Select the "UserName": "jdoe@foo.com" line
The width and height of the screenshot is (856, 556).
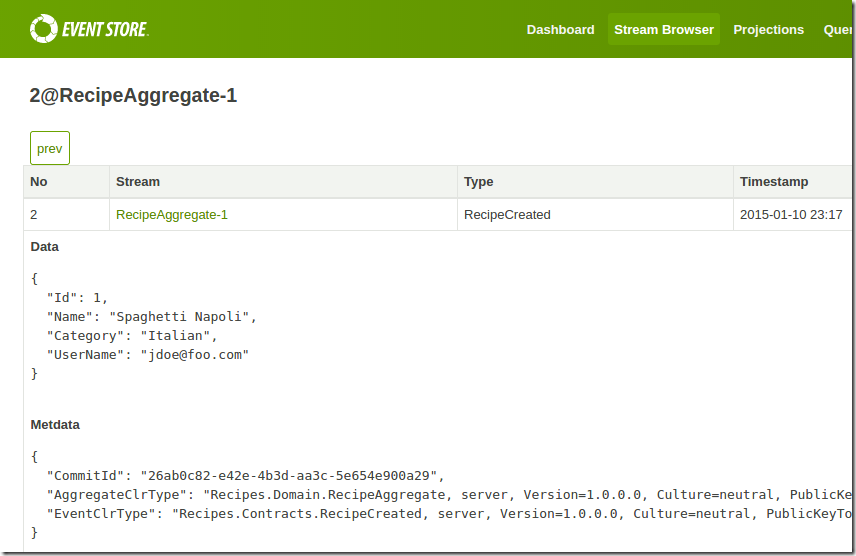coord(147,355)
